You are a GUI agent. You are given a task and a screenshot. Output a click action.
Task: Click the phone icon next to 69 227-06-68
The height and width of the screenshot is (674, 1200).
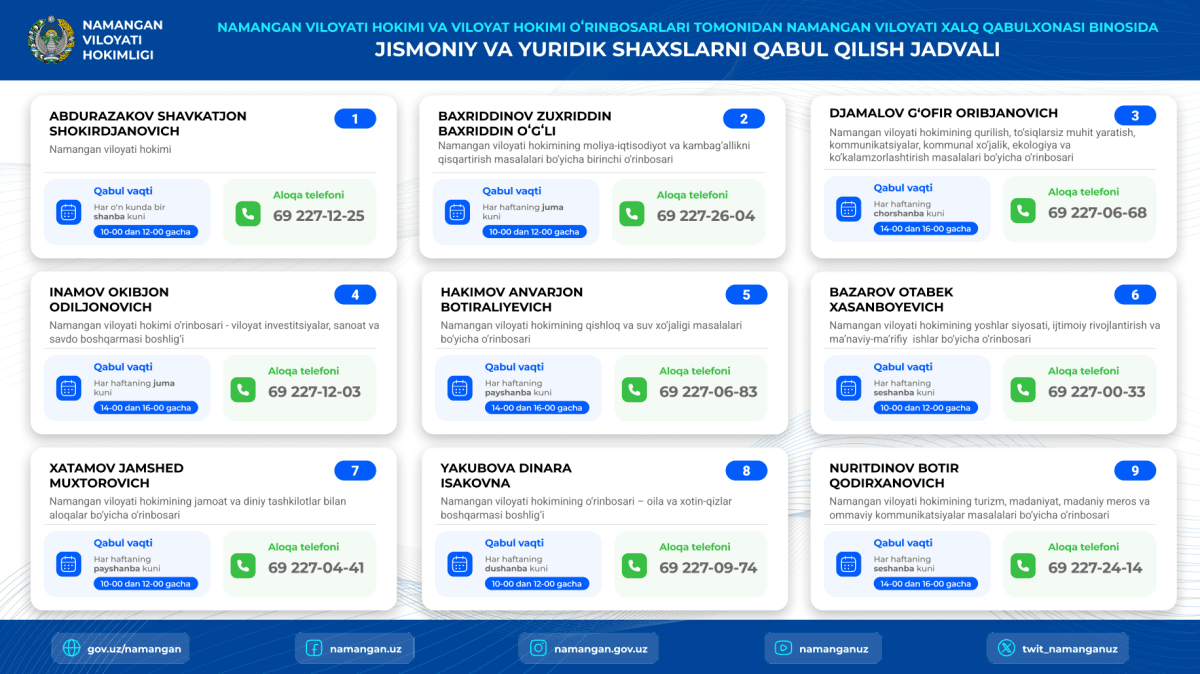(x=1023, y=211)
